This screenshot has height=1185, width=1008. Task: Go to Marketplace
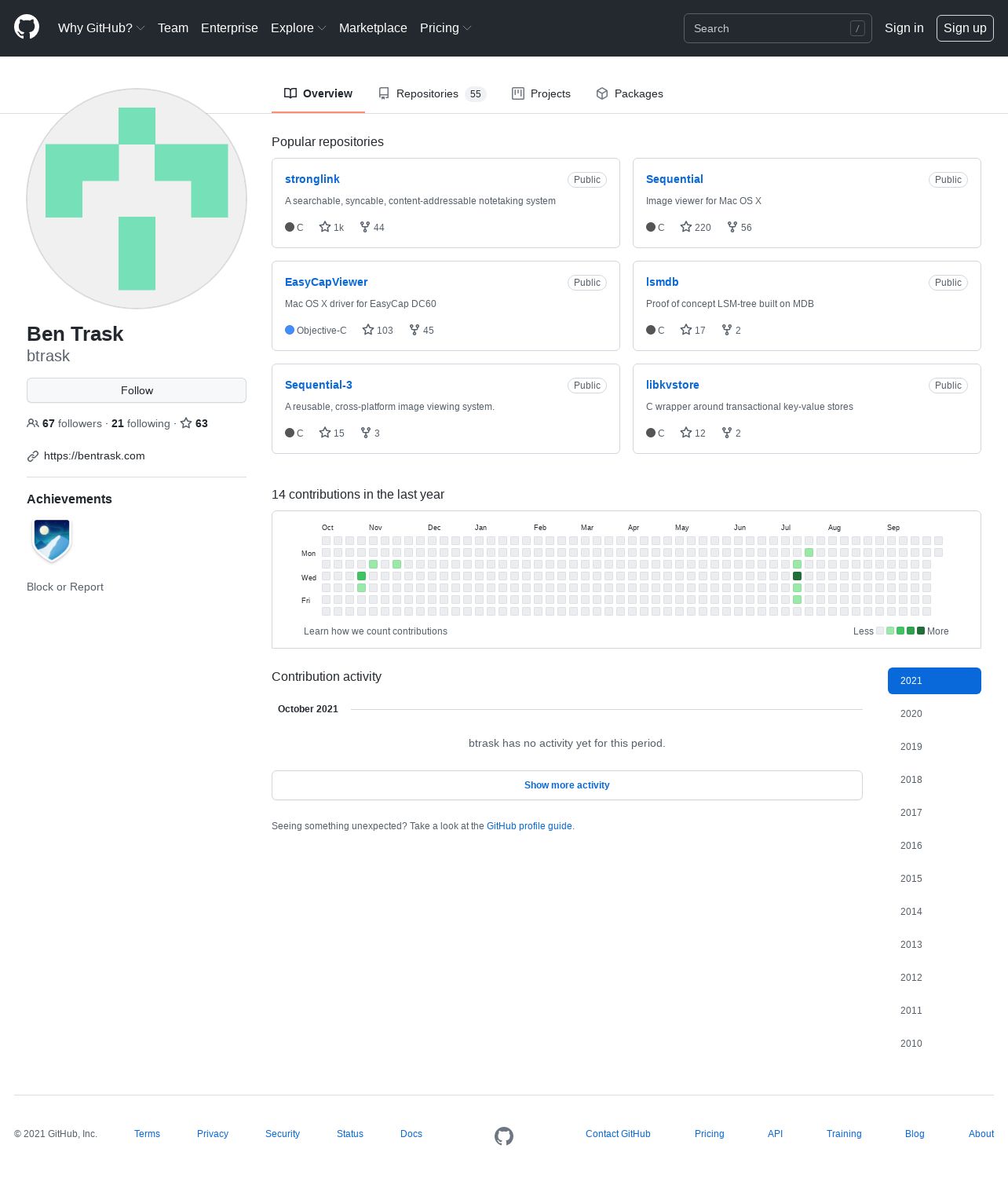(x=373, y=27)
